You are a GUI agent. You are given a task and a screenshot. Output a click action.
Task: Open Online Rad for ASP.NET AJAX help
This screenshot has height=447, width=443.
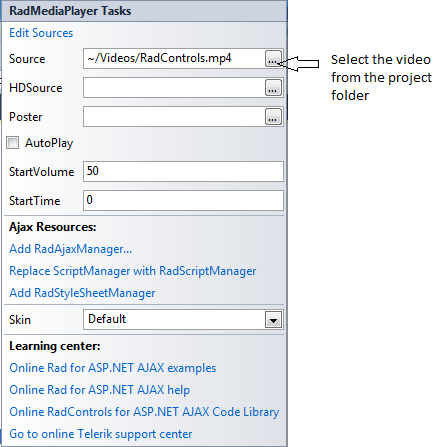(99, 390)
